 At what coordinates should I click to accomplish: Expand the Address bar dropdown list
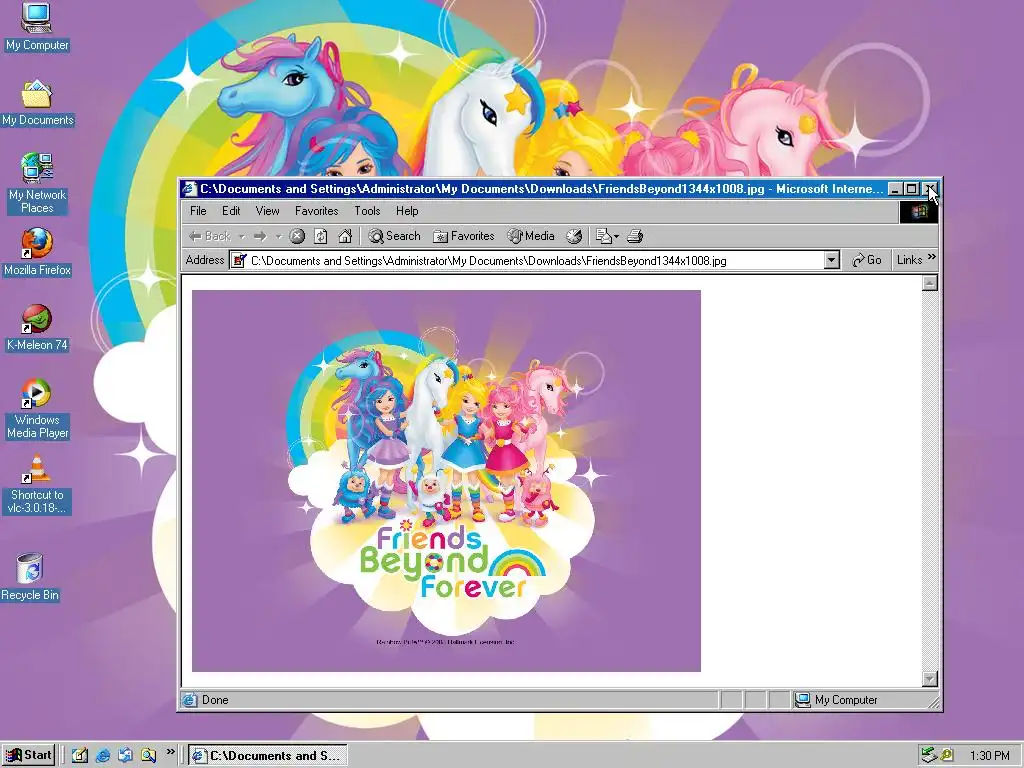coord(831,261)
